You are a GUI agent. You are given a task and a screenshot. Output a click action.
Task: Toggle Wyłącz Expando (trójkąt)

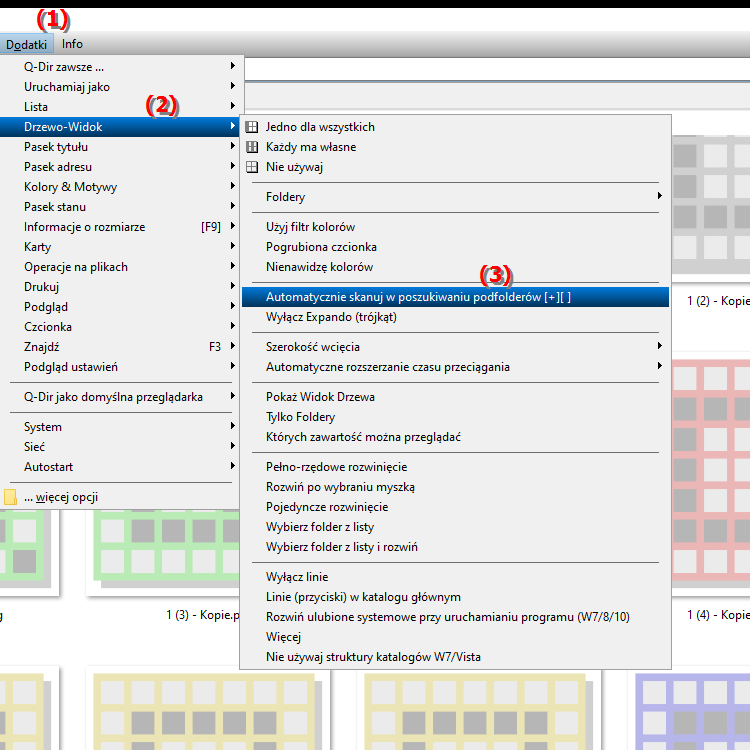click(x=455, y=317)
